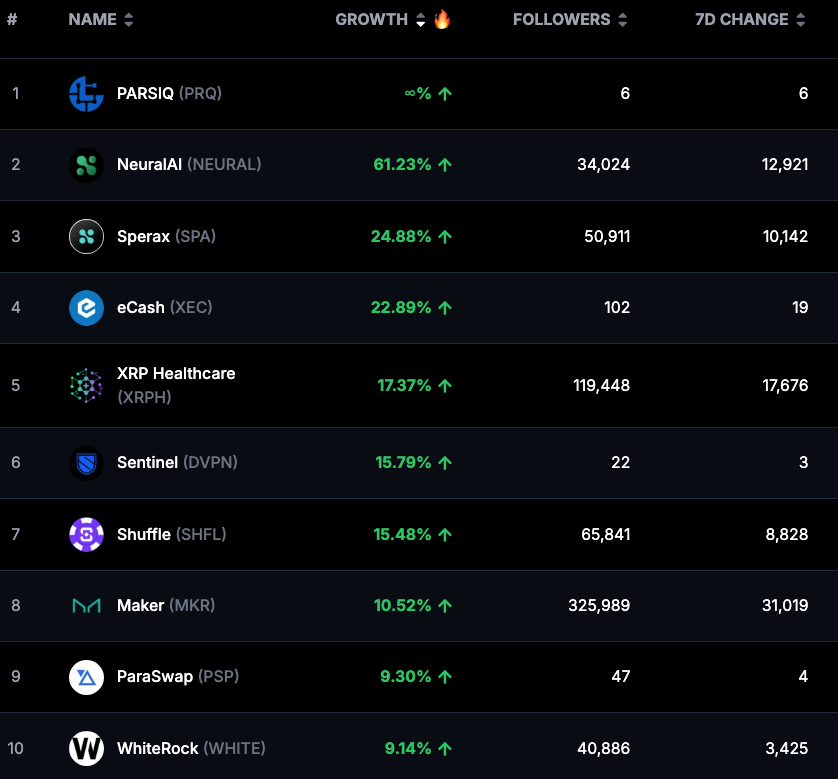838x779 pixels.
Task: Click the up arrow next to 15.79%
Action: click(x=445, y=463)
